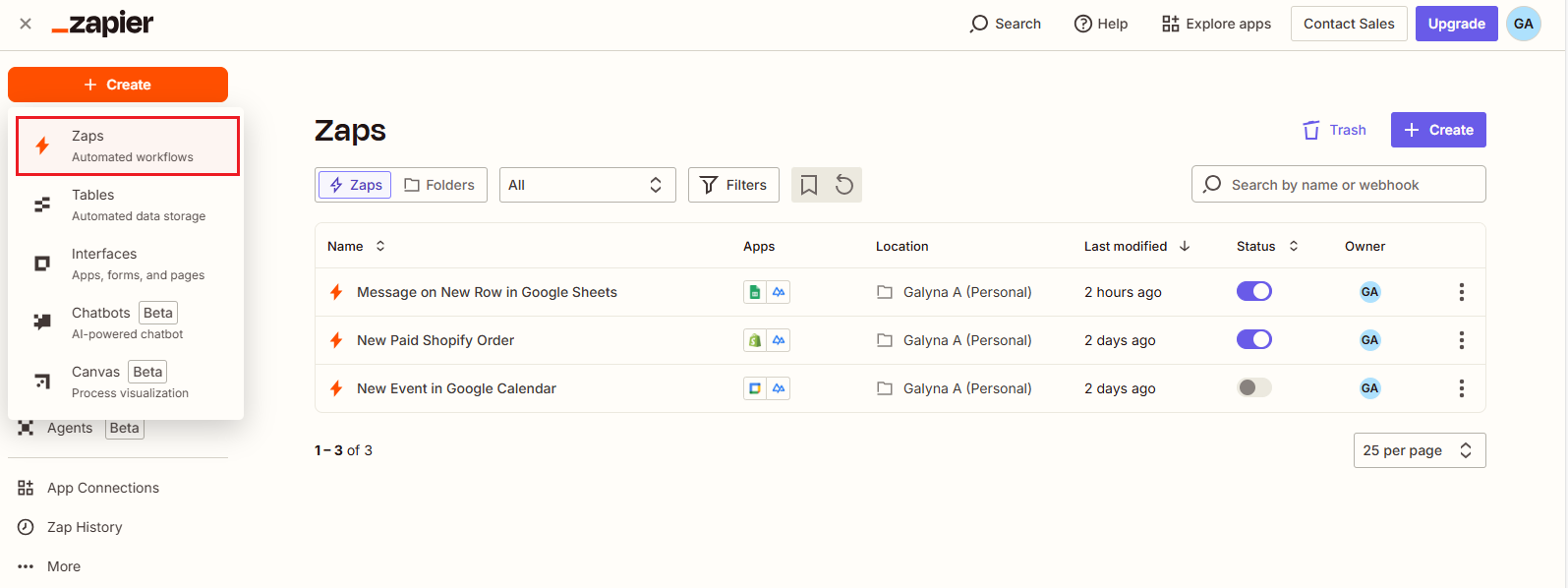1568x588 pixels.
Task: Open the 25 per page dropdown
Action: [x=1420, y=450]
